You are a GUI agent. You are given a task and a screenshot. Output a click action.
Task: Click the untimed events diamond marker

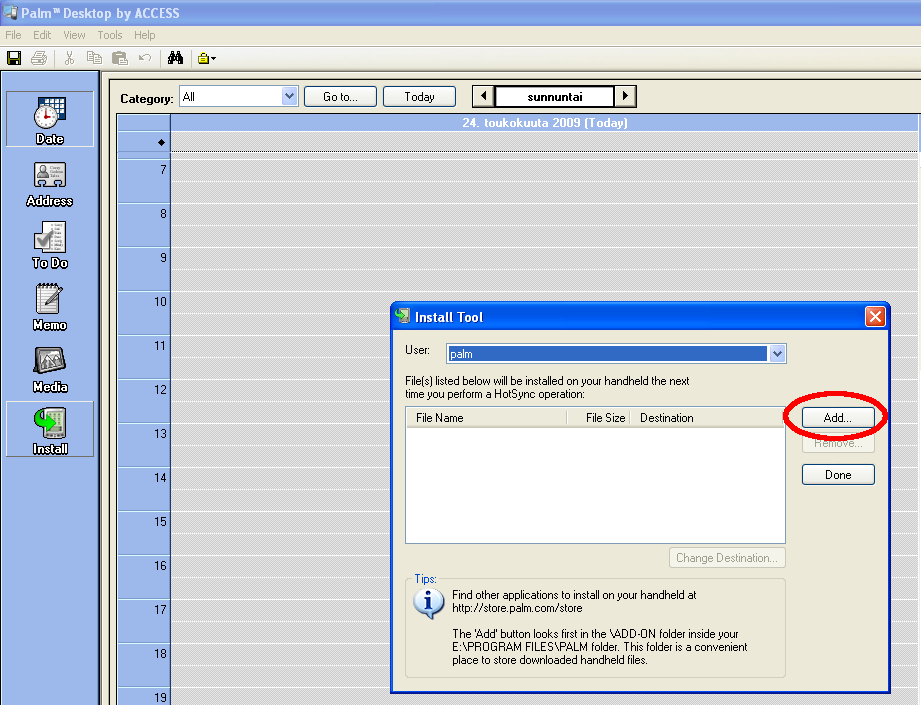point(162,142)
